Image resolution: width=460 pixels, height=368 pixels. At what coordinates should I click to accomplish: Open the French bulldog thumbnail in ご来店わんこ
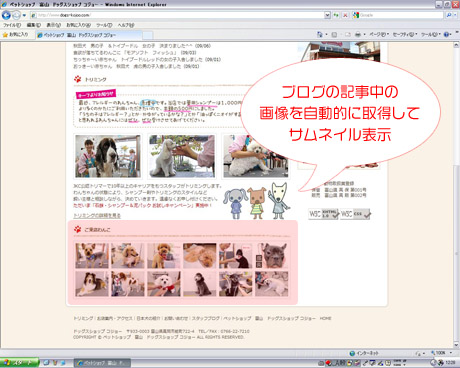tap(272, 256)
